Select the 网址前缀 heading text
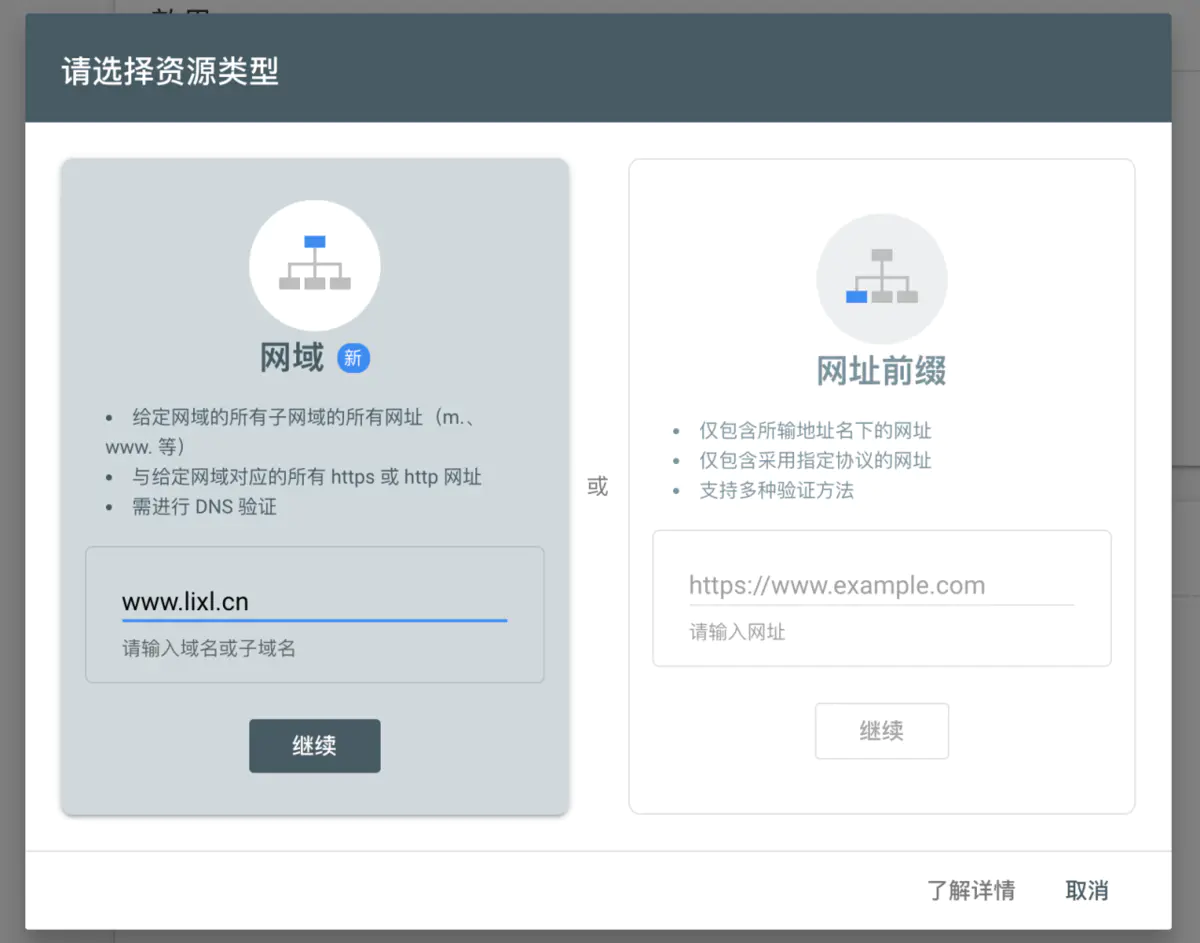 point(881,371)
